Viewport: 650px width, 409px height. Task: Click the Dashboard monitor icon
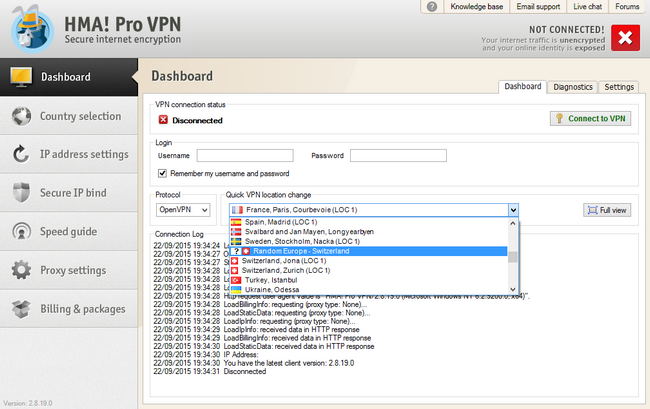(21, 77)
